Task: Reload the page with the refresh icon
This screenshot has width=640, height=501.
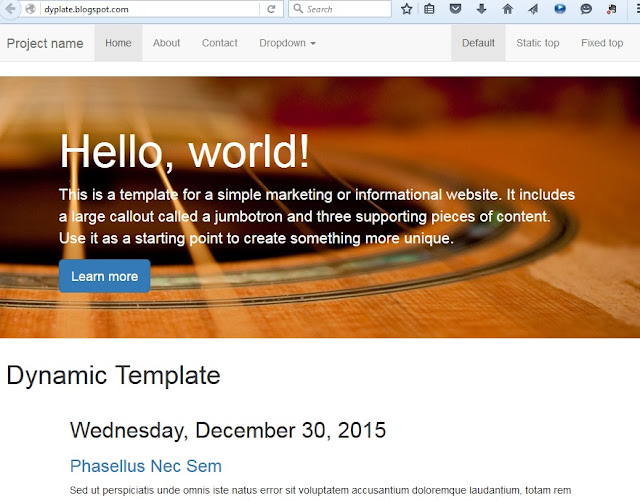Action: coord(271,9)
